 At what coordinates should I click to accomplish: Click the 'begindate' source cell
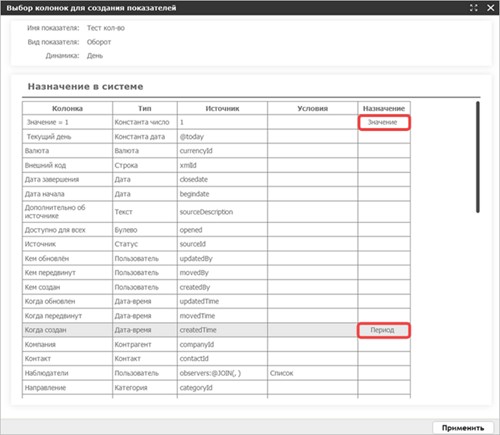coord(222,194)
